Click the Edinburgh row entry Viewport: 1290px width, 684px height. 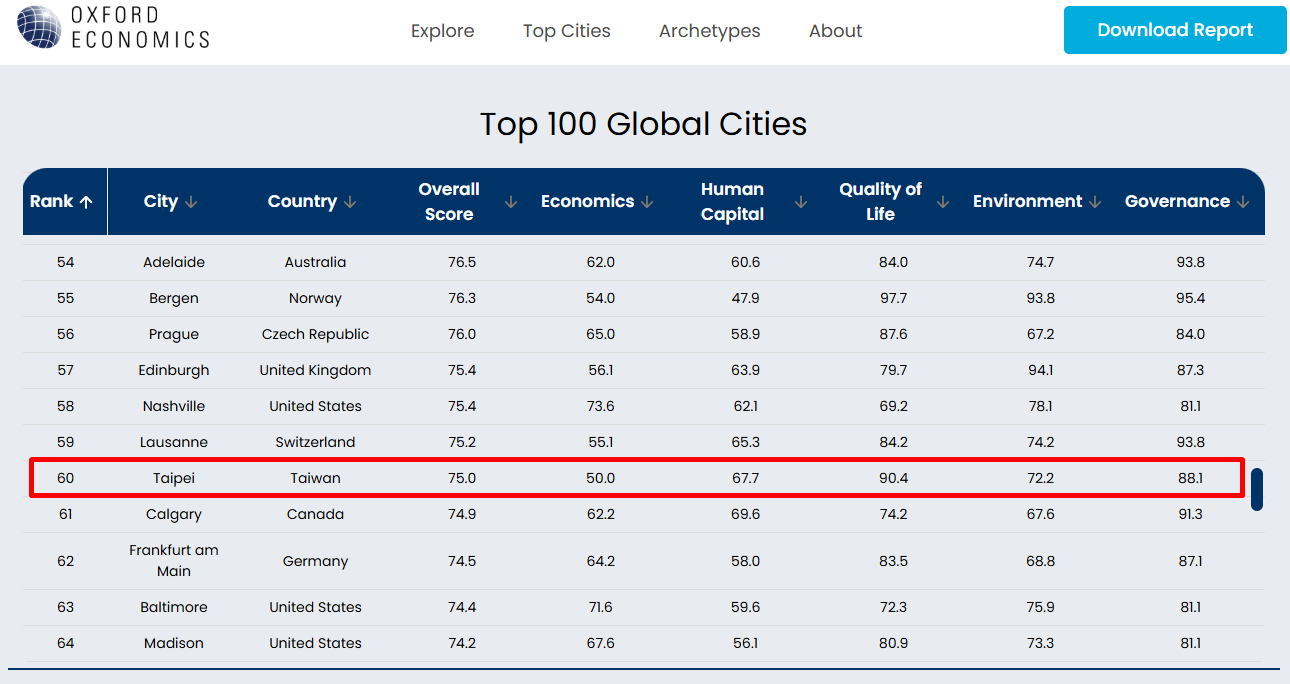click(x=174, y=370)
